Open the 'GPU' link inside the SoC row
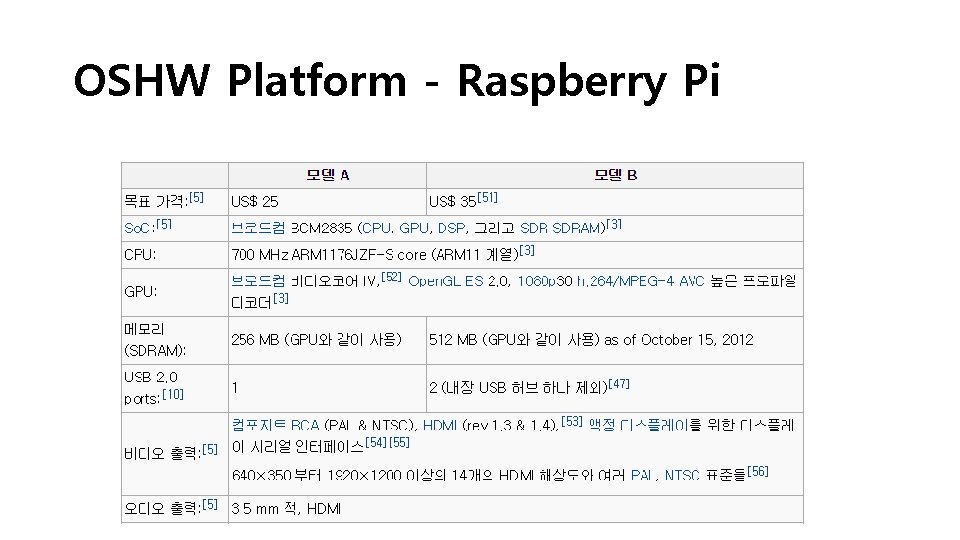 tap(414, 228)
